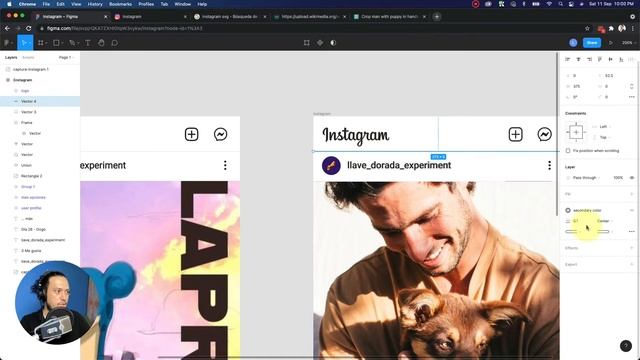
Task: Select the Hand tool
Action: coord(101,42)
